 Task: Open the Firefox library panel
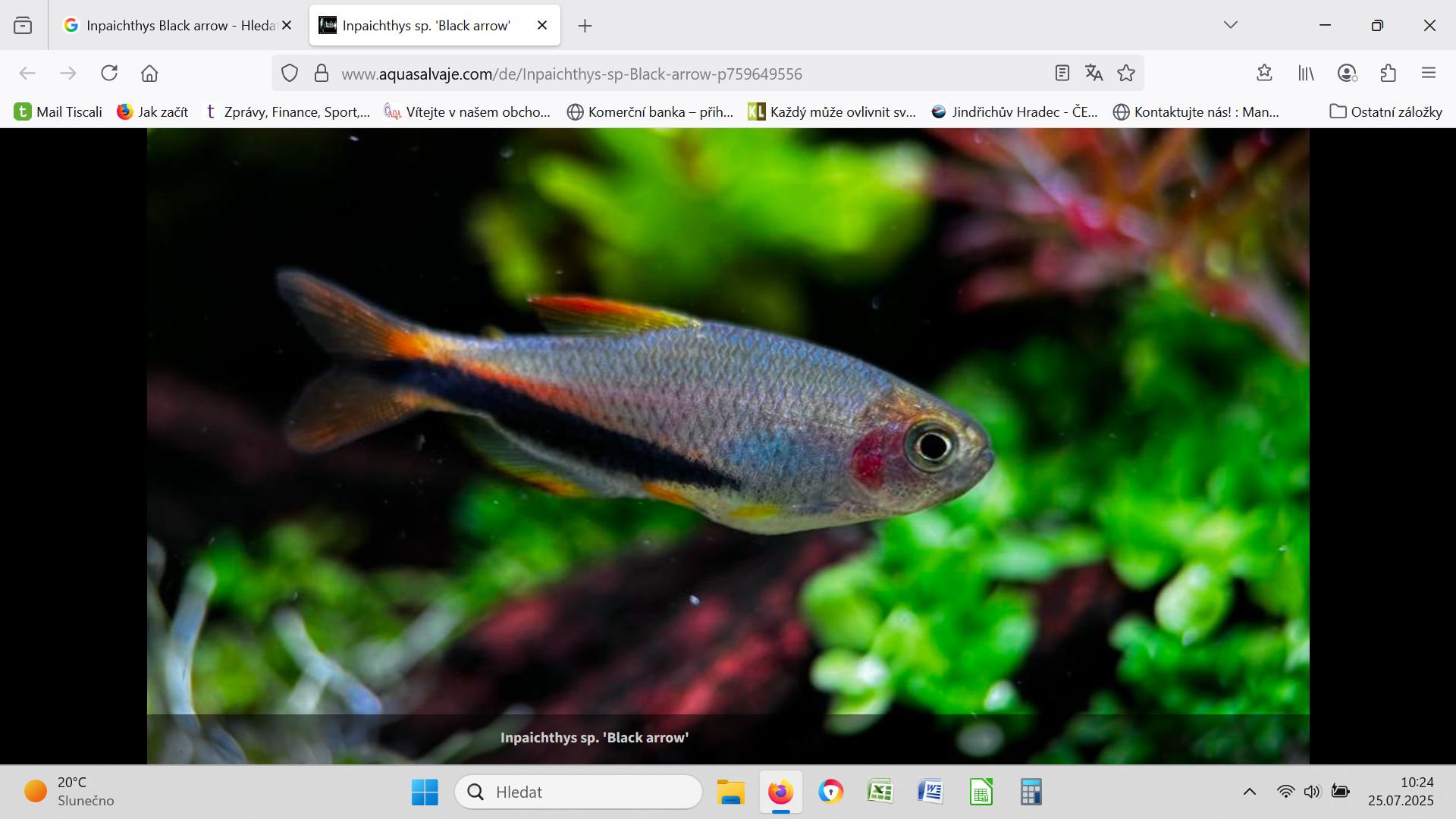[1306, 73]
